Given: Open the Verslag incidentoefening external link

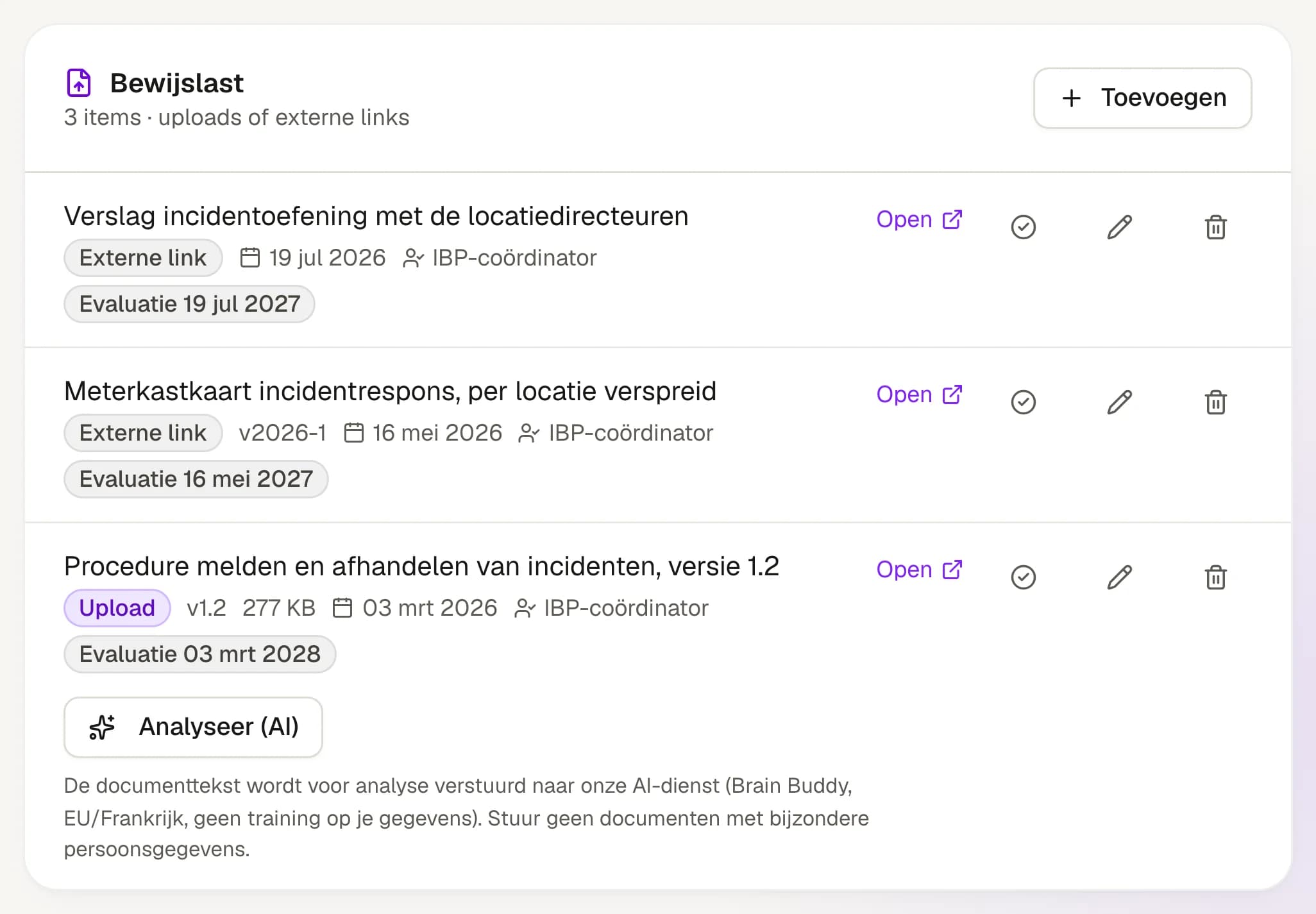Looking at the screenshot, I should (x=919, y=219).
